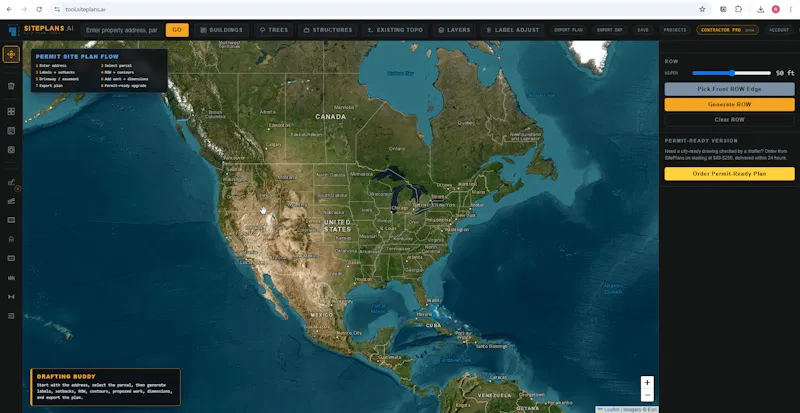Open the browser extensions puzzle icon
The width and height of the screenshot is (800, 413).
coord(738,9)
